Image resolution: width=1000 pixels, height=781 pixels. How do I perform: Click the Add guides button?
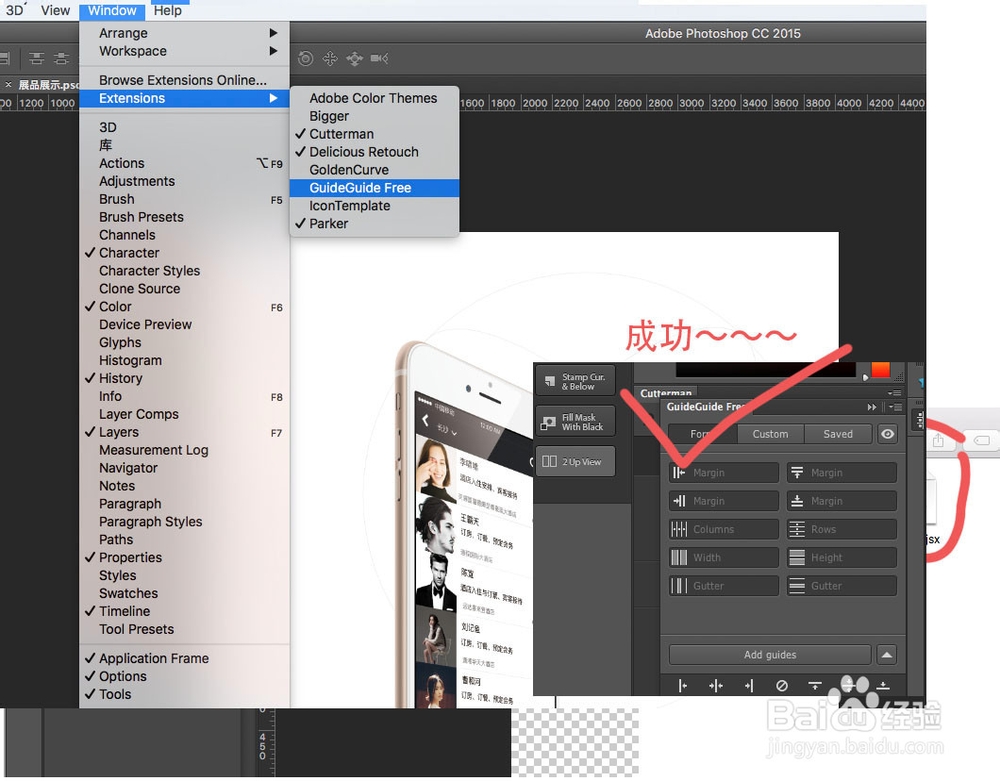coord(770,655)
